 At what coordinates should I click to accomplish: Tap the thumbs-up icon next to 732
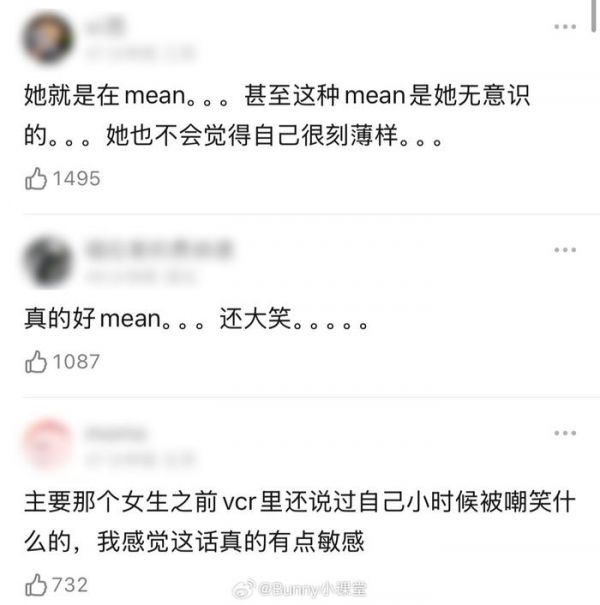point(36,585)
